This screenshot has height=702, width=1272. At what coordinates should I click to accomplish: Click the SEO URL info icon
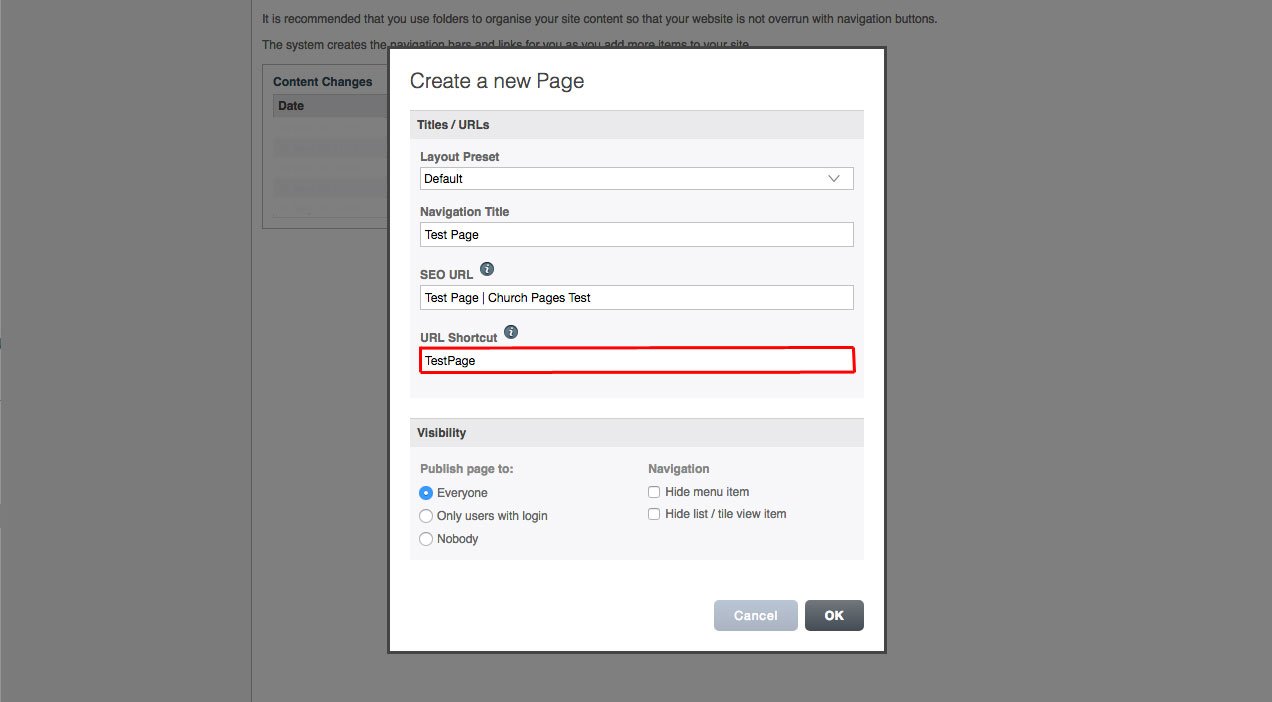tap(487, 269)
